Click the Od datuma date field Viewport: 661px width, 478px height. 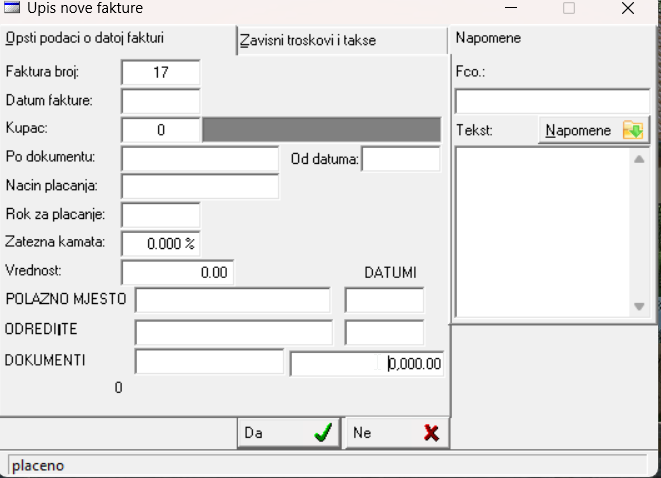[x=400, y=159]
